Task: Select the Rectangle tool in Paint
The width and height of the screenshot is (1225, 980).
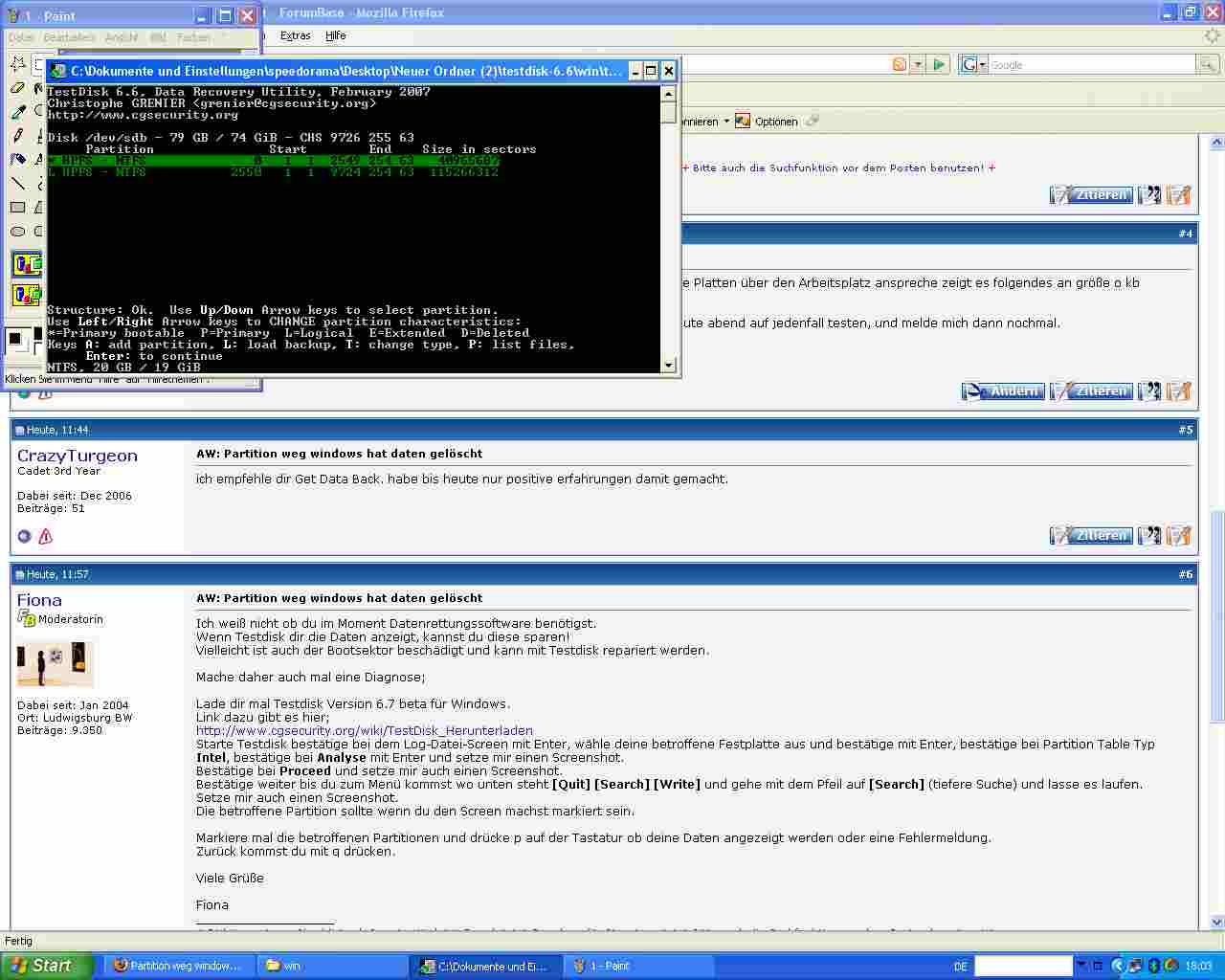Action: pos(17,208)
